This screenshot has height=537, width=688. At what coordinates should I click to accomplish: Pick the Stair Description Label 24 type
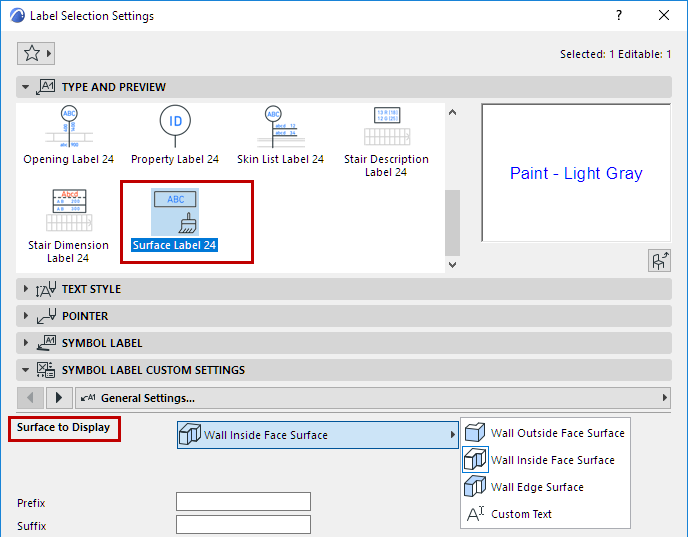387,141
